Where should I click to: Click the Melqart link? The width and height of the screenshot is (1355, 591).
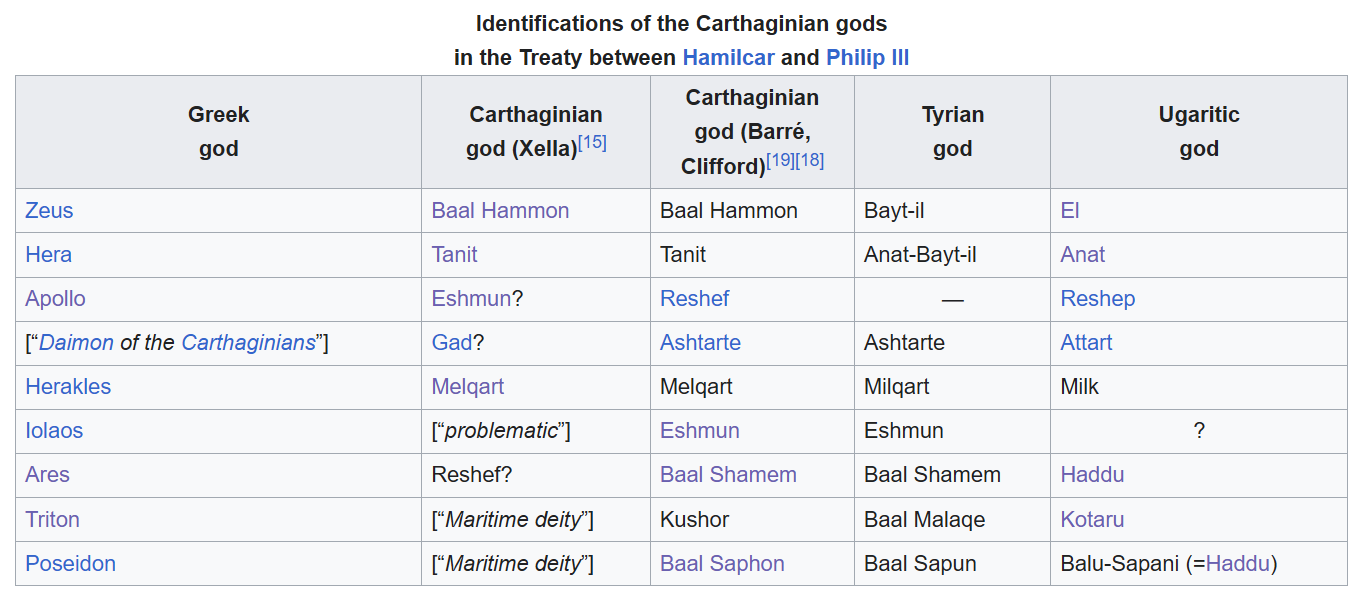point(467,387)
